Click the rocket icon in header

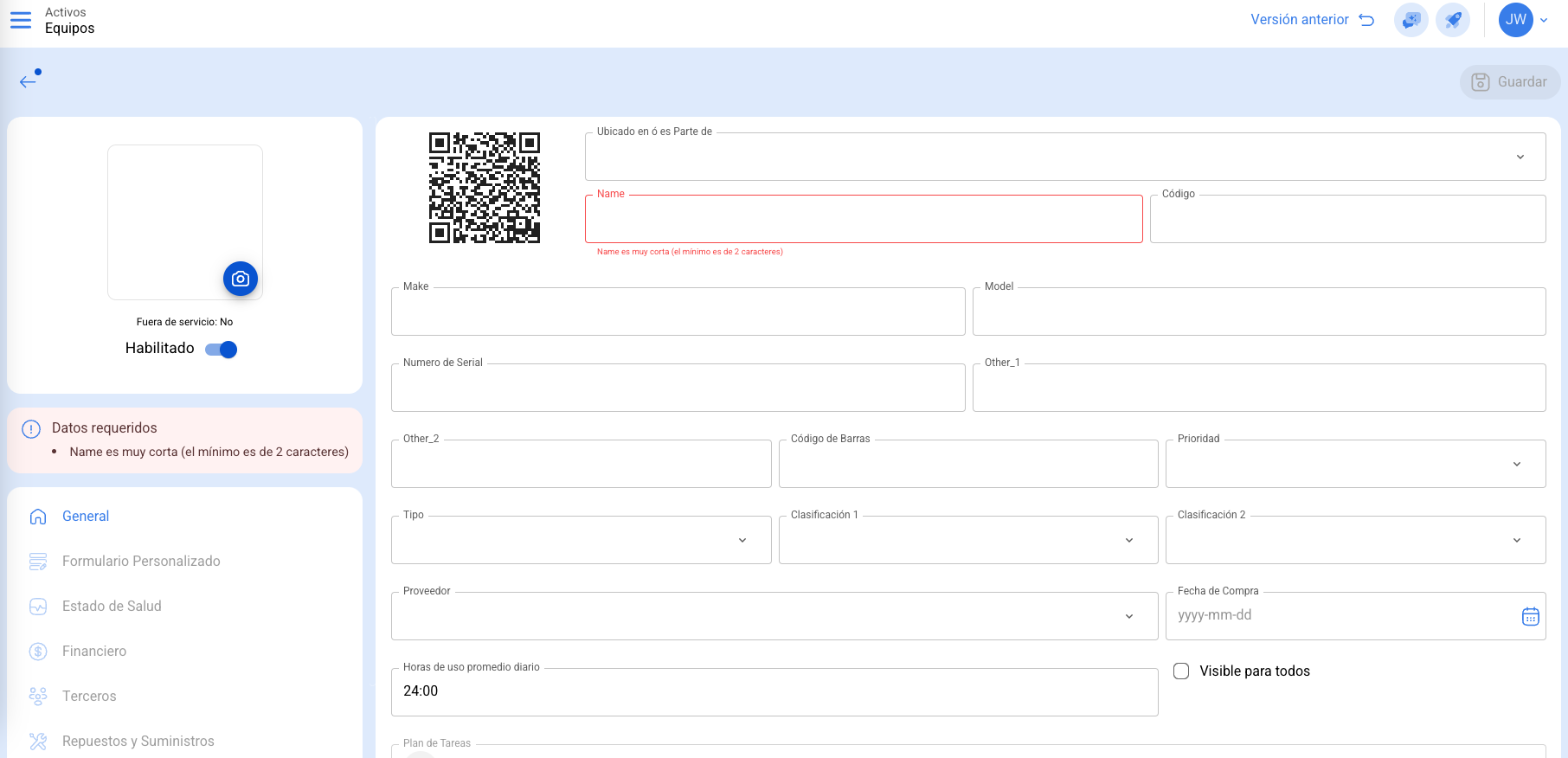coord(1453,20)
